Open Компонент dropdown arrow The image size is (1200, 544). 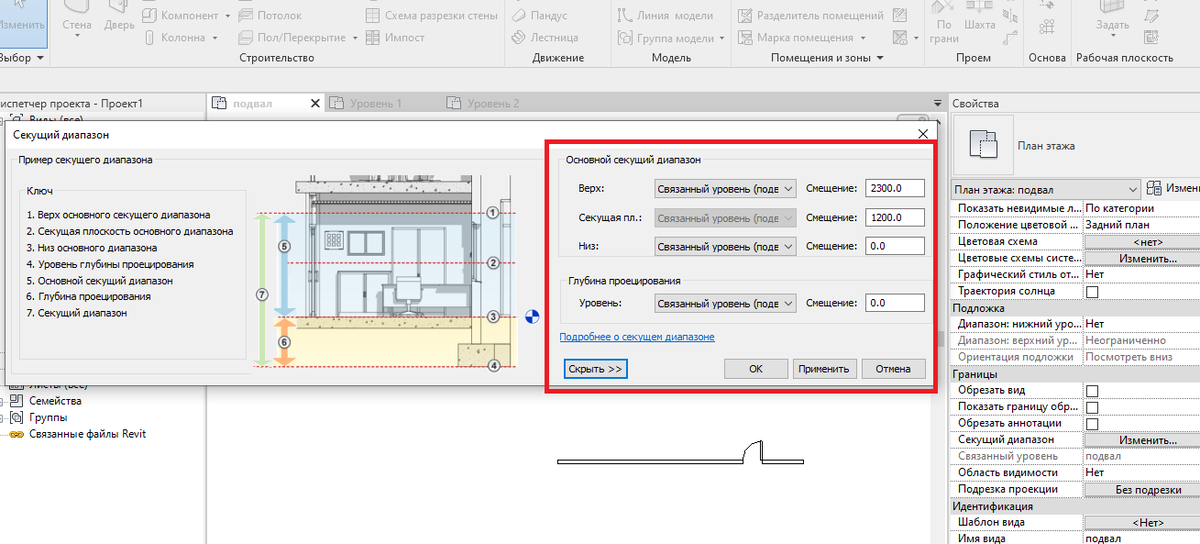coord(227,17)
